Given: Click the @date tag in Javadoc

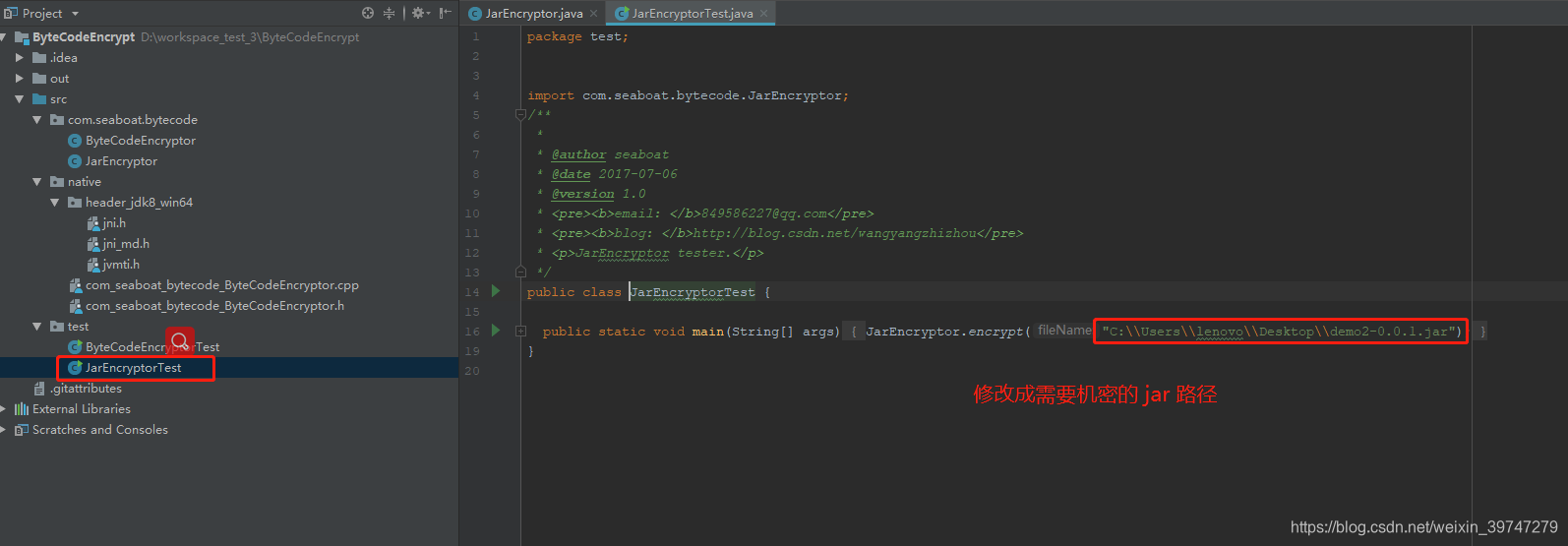Looking at the screenshot, I should (x=571, y=174).
